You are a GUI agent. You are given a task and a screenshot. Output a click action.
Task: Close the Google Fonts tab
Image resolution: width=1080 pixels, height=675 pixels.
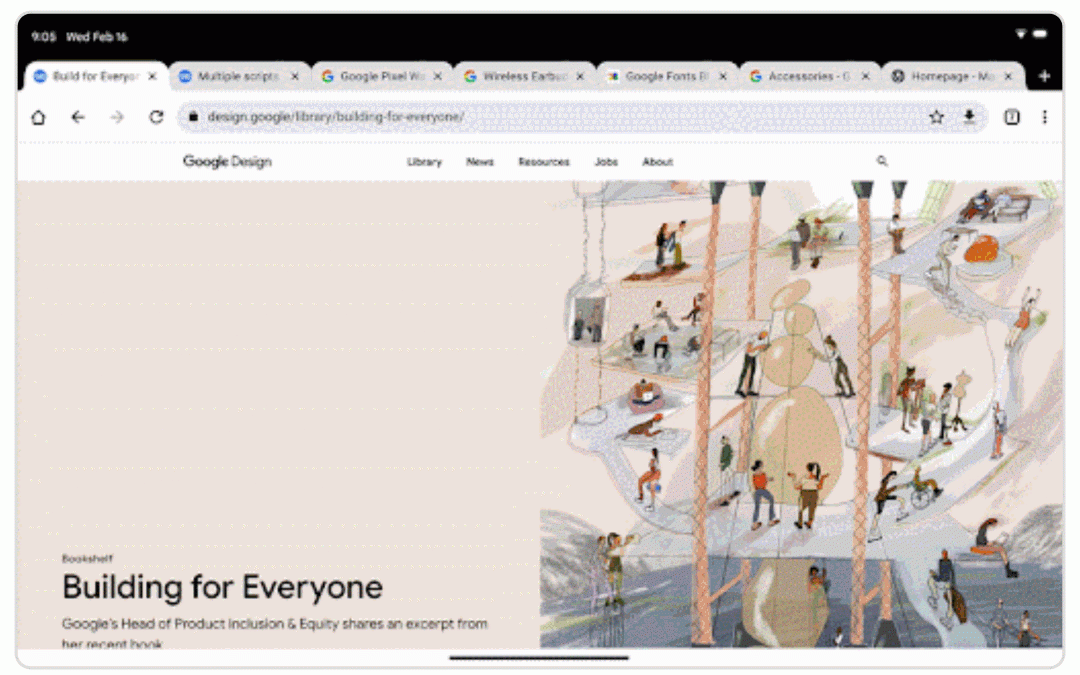(x=723, y=76)
